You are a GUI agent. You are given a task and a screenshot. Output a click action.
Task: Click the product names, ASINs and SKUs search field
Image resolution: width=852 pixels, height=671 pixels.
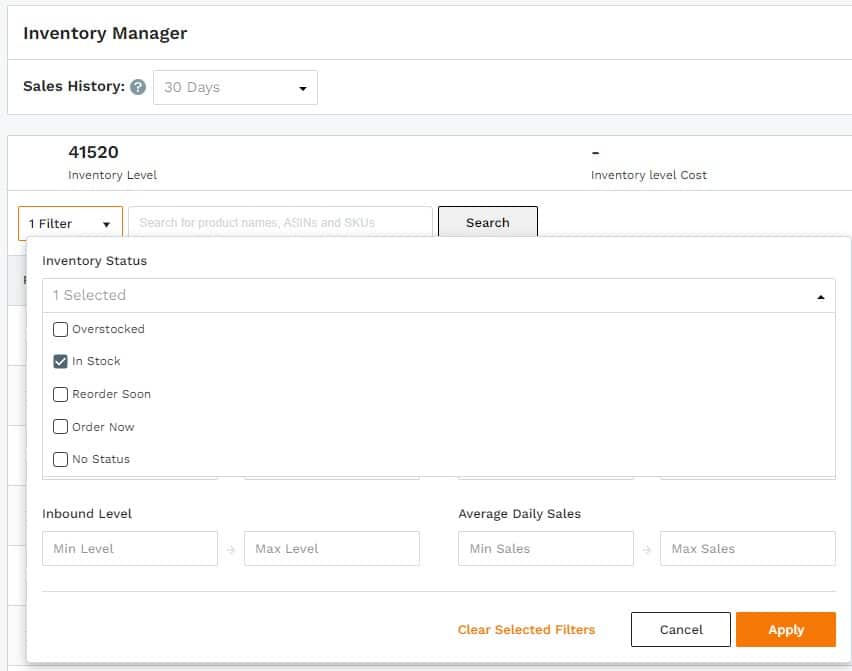coord(280,222)
